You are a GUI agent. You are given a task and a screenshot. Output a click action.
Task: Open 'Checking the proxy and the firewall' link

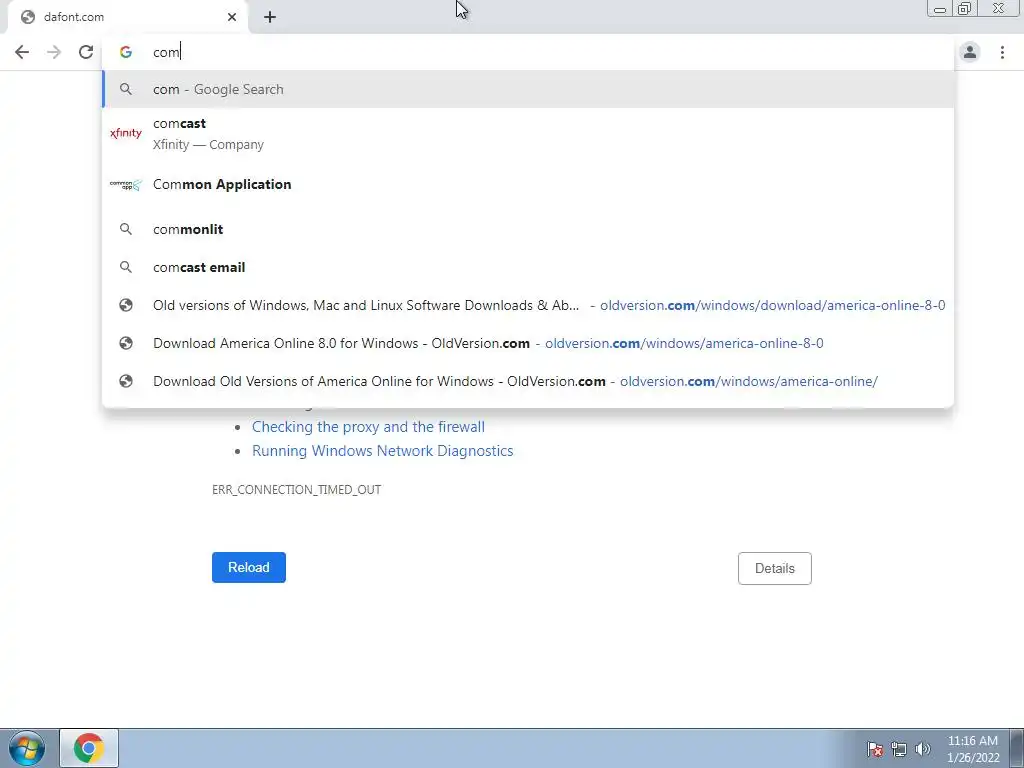368,427
